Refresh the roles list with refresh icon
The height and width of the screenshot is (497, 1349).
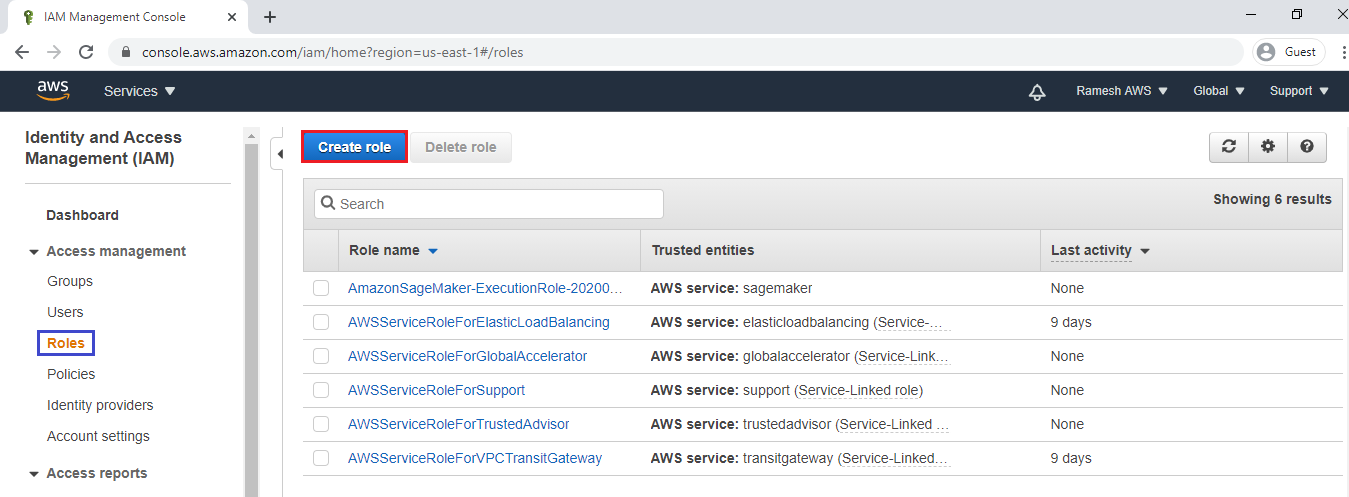[x=1229, y=146]
